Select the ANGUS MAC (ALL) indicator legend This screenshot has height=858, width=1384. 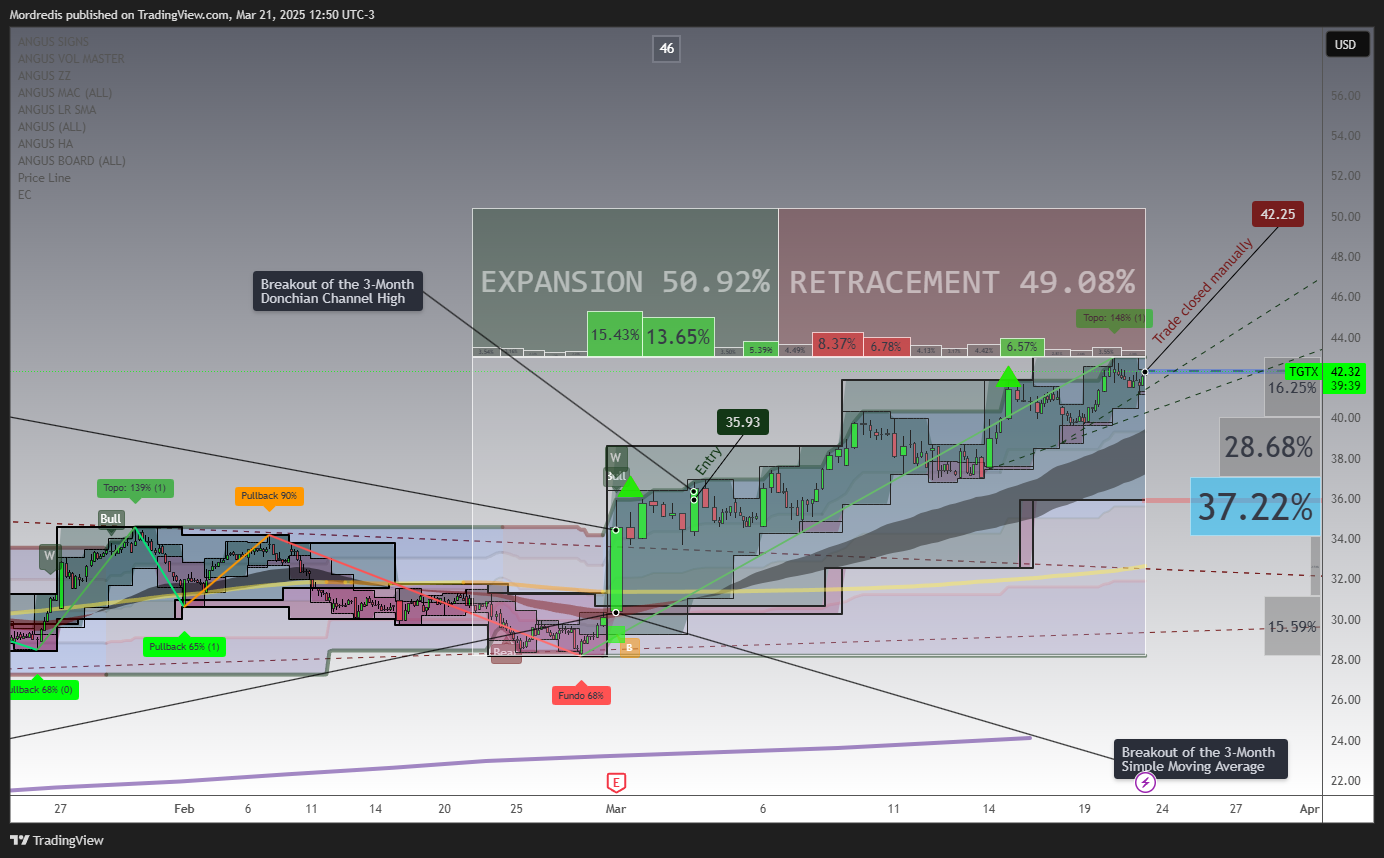[65, 93]
